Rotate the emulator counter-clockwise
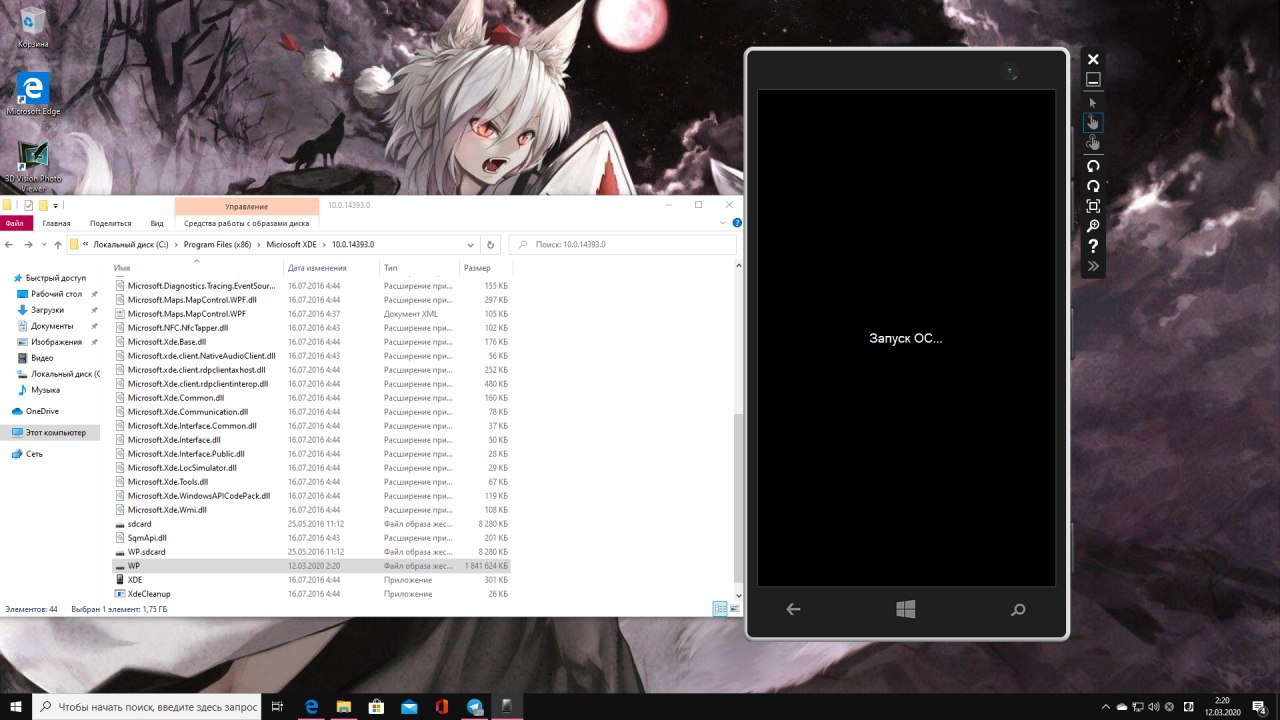The width and height of the screenshot is (1280, 720). [x=1093, y=166]
